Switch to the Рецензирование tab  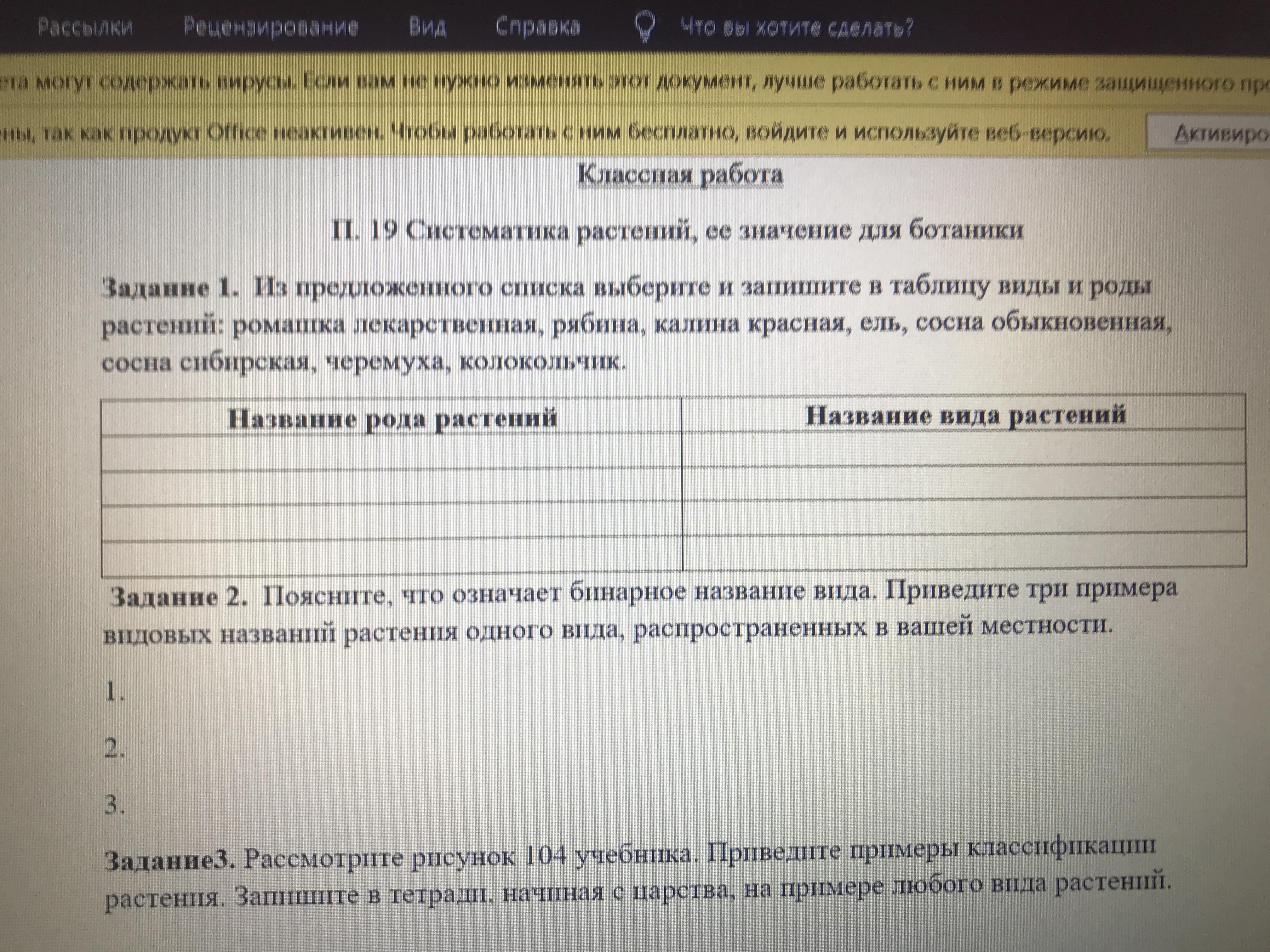click(271, 27)
